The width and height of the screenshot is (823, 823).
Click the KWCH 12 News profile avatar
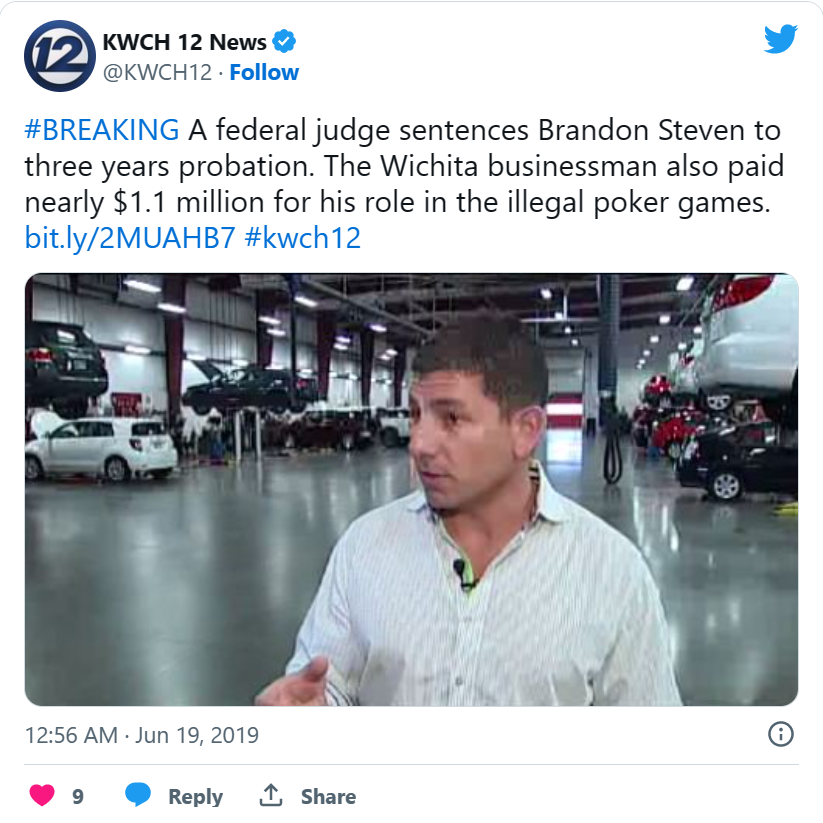[60, 56]
